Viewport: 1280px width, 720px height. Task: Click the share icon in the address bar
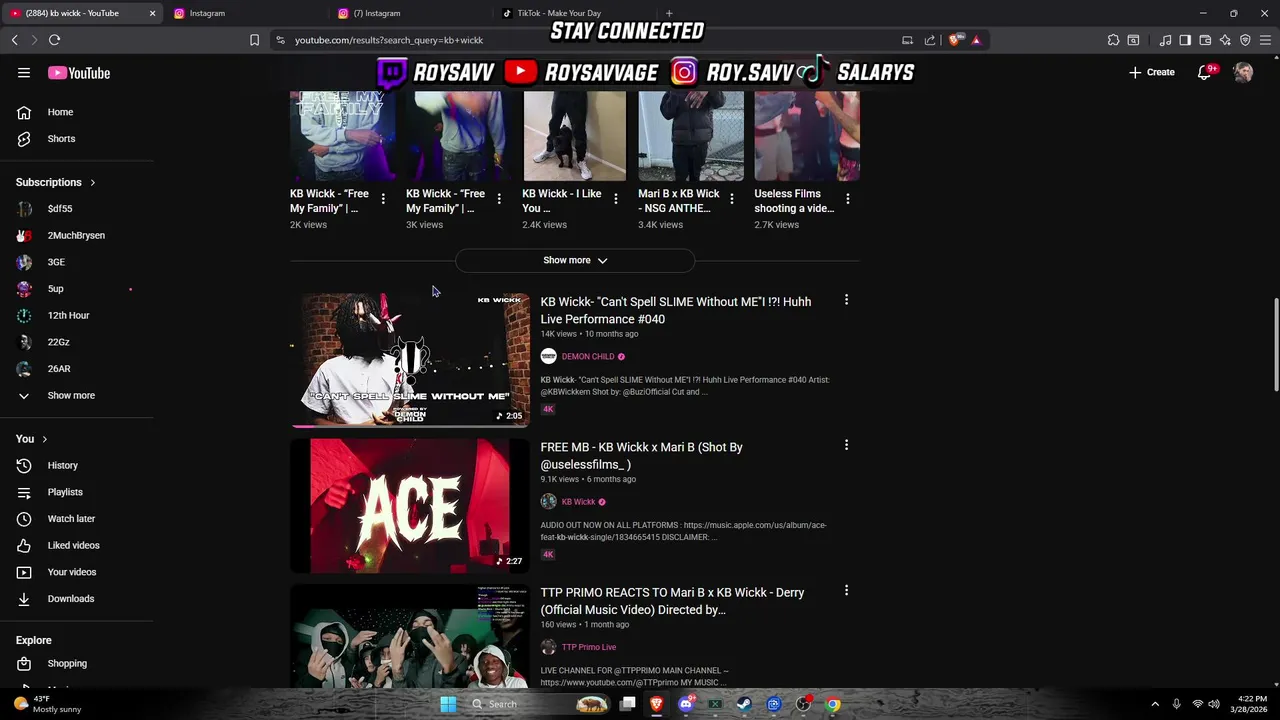930,40
